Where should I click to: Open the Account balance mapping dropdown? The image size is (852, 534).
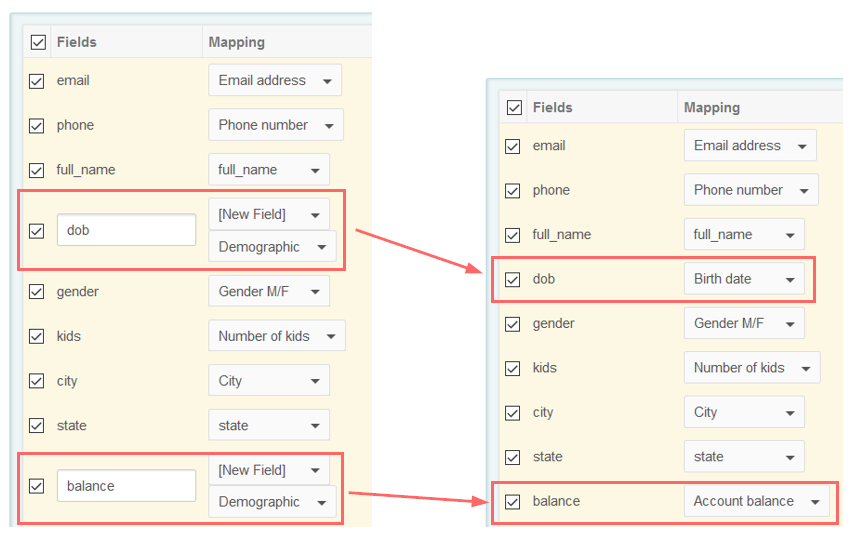757,501
